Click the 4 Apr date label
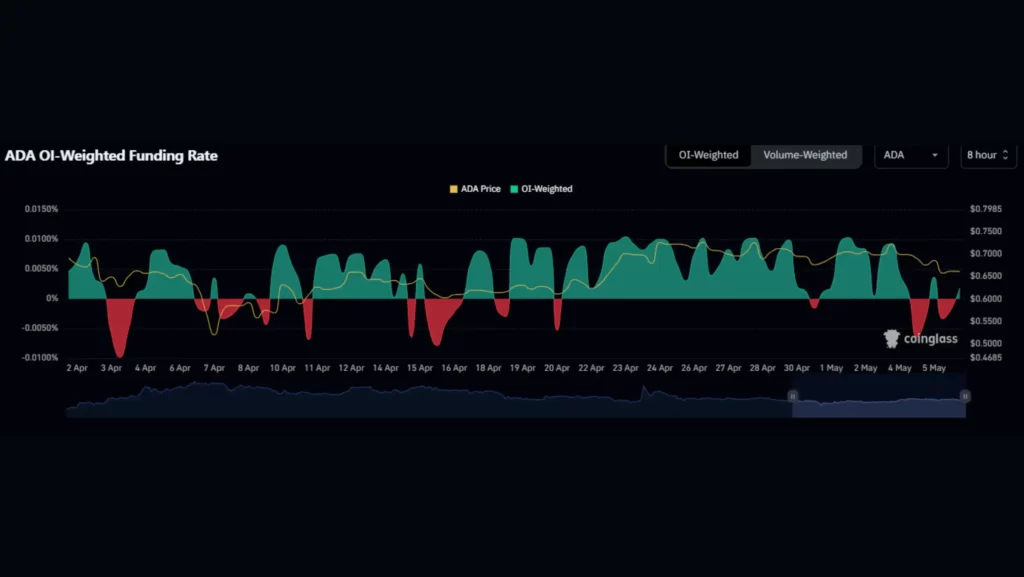 [x=145, y=368]
